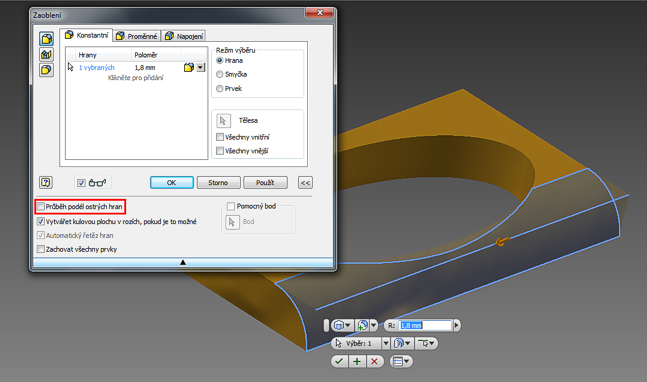
Task: Collapse the dialog with << button
Action: click(x=305, y=182)
